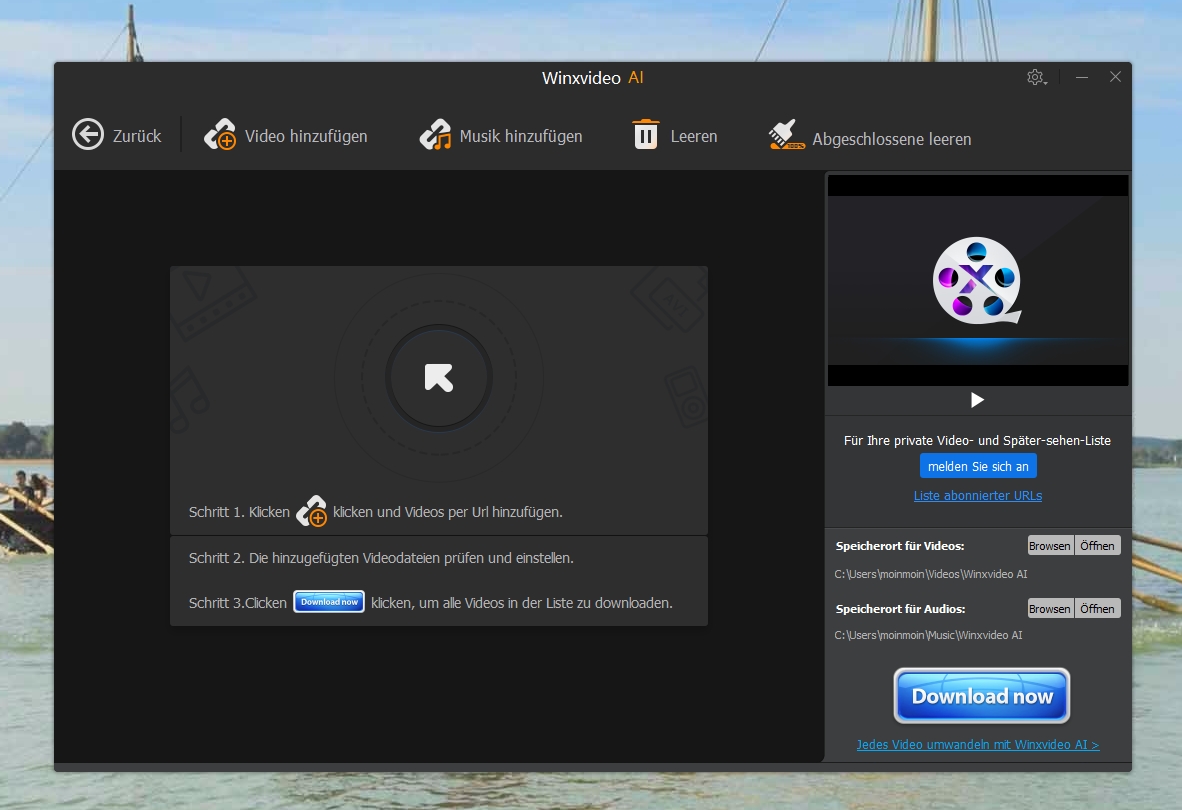
Task: Click Öffnen for Speicherort für Videos
Action: pos(1098,546)
